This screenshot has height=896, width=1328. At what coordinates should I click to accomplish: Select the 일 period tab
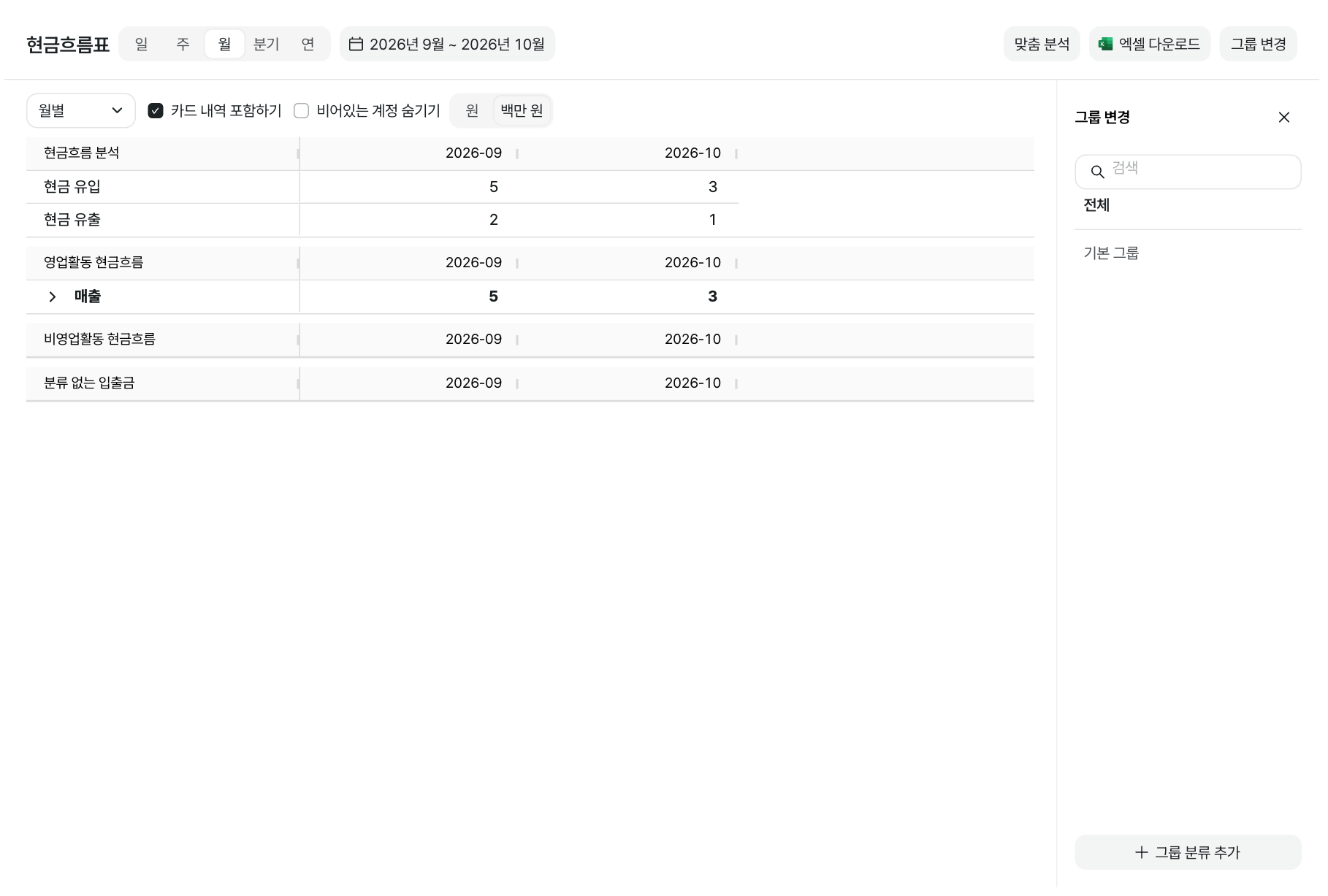(142, 44)
